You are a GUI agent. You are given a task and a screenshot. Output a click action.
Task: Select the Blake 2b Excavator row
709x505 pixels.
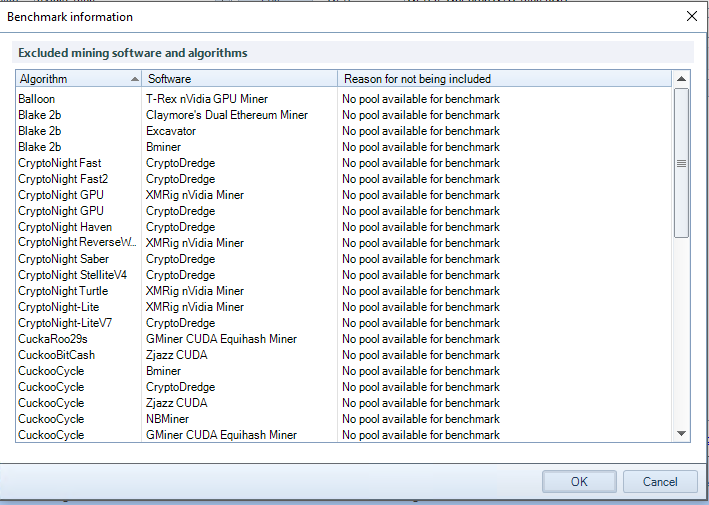(344, 131)
